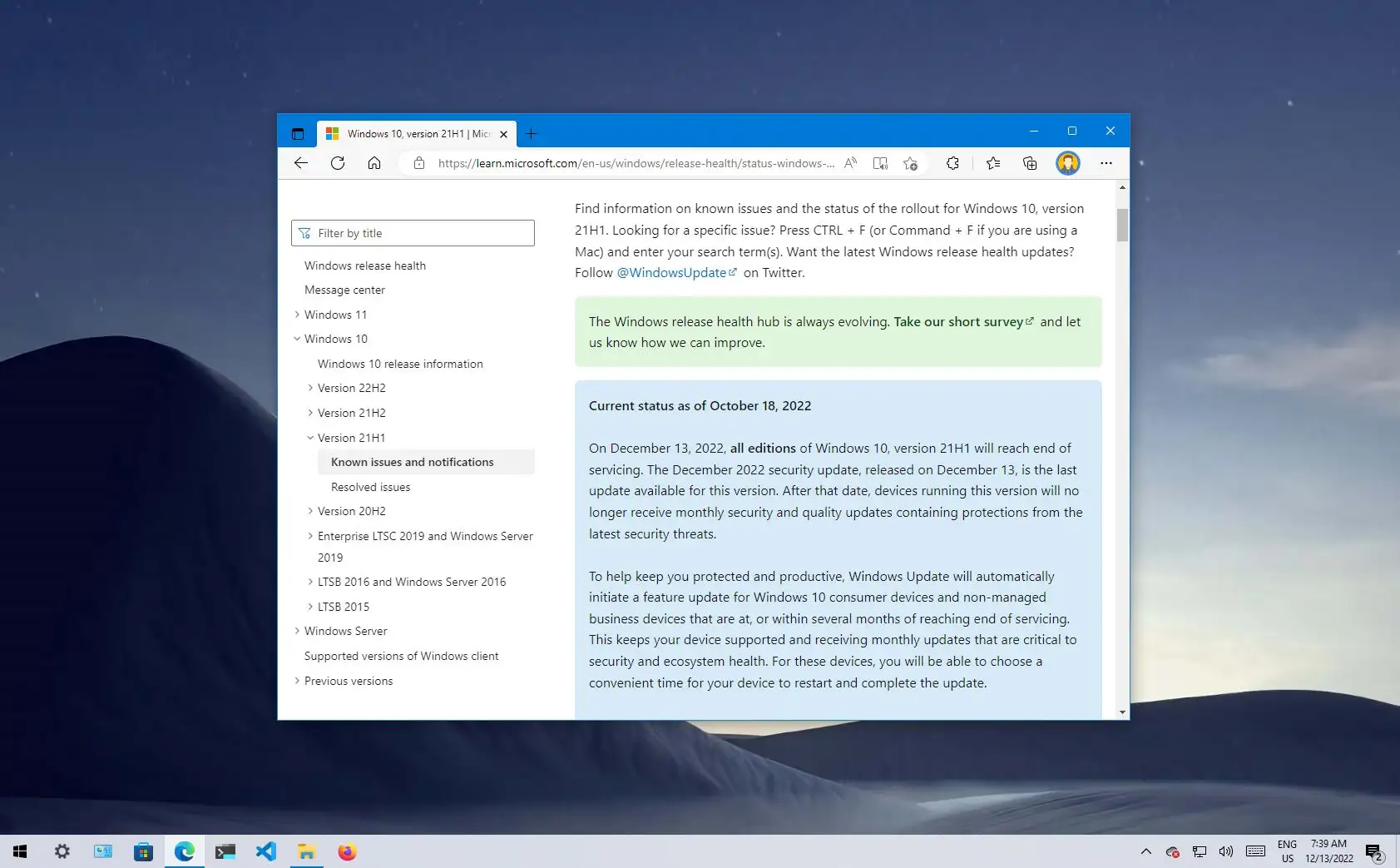Expand the Windows Server tree node
The width and height of the screenshot is (1400, 868).
tap(297, 631)
